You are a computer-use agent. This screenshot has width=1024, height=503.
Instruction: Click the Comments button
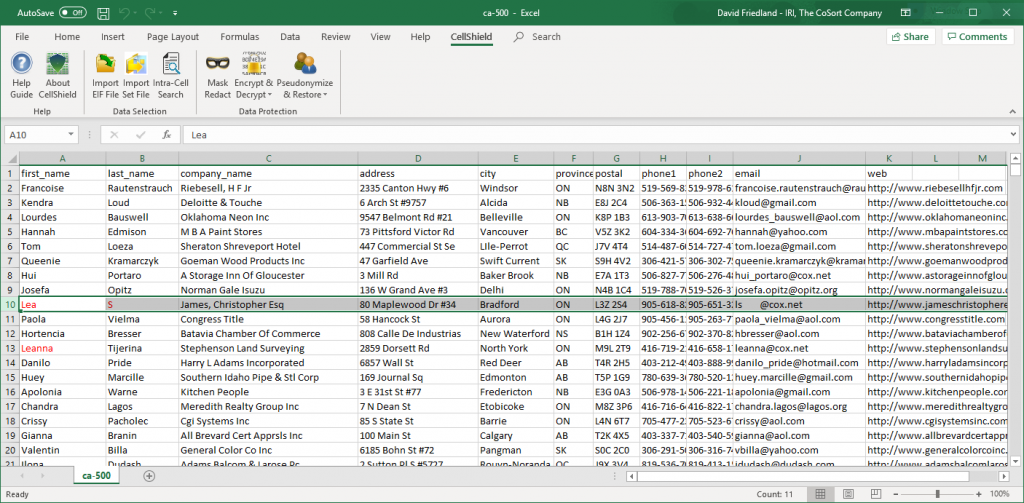[x=977, y=37]
